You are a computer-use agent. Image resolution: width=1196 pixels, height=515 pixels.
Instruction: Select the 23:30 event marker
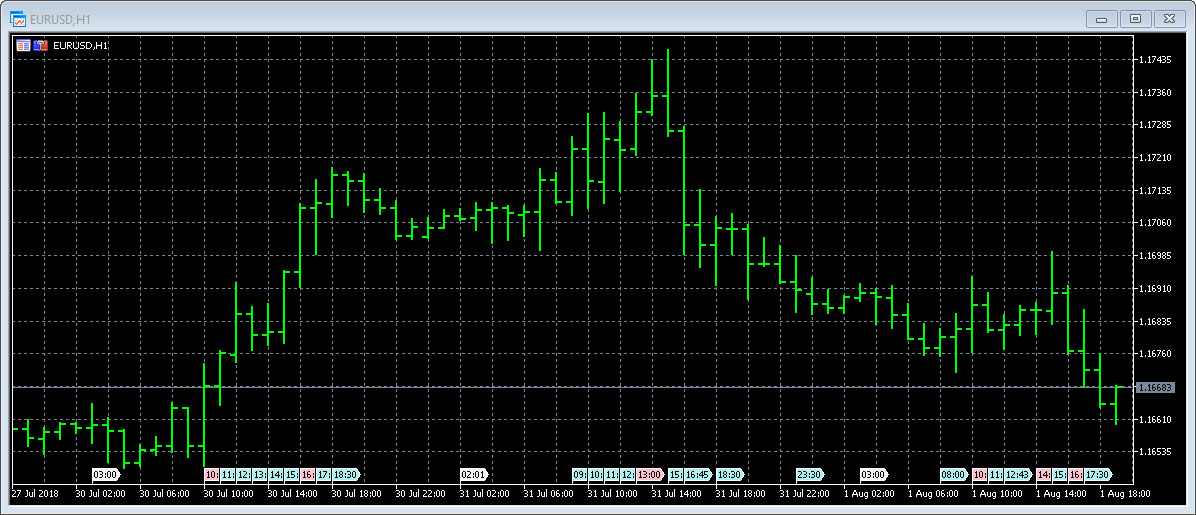810,475
